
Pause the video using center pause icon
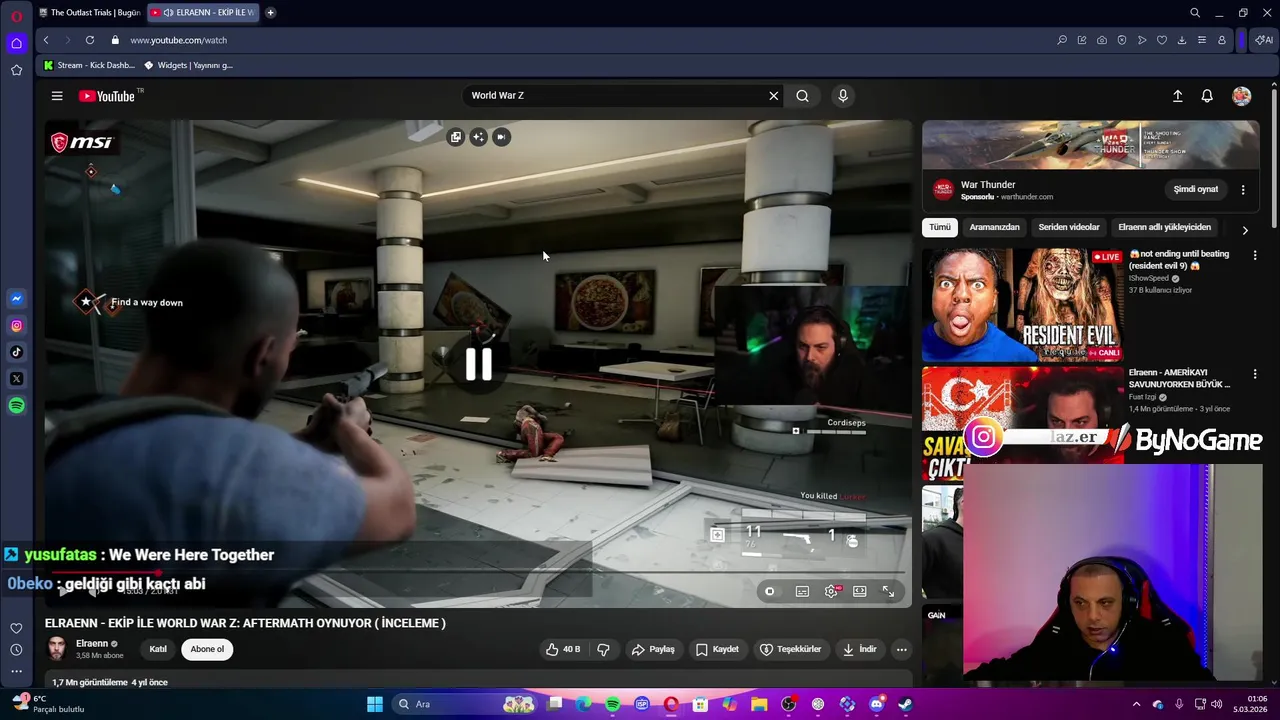click(x=479, y=365)
